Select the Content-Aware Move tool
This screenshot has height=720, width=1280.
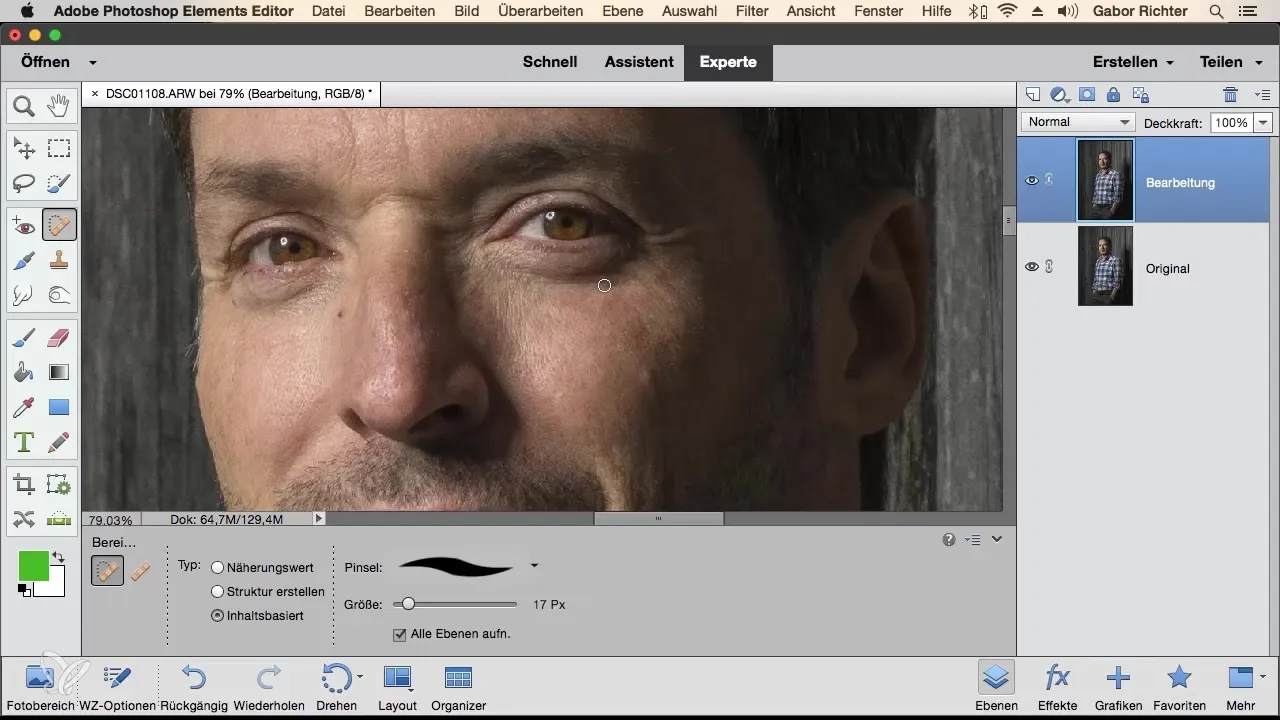[24, 519]
